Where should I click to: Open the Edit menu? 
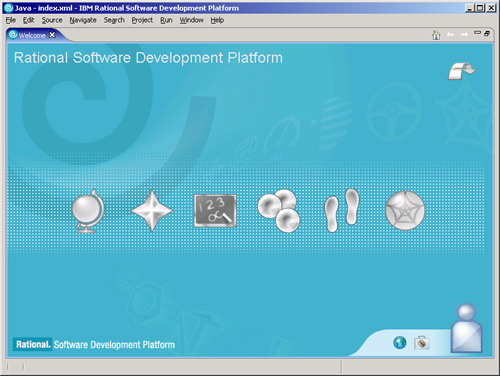click(29, 20)
